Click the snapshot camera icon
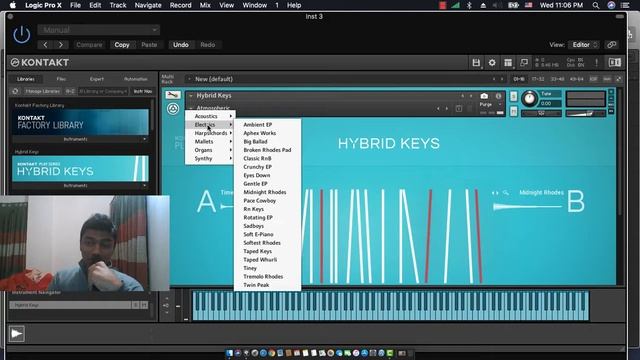The width and height of the screenshot is (640, 360). [484, 96]
